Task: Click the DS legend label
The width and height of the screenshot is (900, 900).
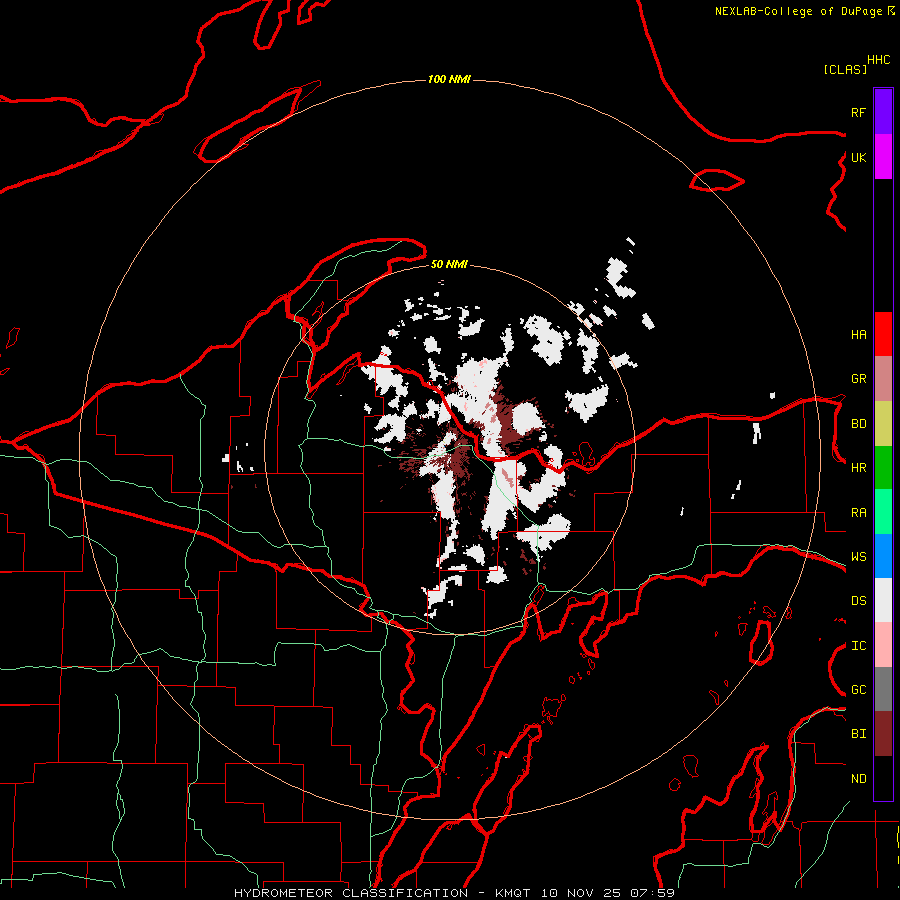Action: point(858,601)
